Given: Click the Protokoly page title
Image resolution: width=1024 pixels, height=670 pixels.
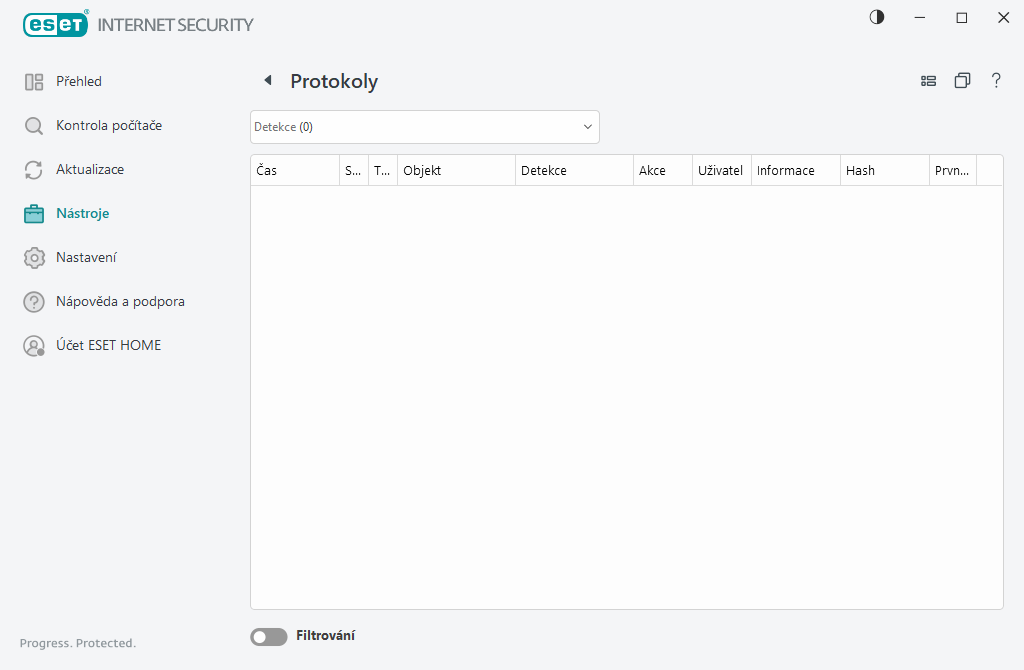Looking at the screenshot, I should (x=333, y=81).
